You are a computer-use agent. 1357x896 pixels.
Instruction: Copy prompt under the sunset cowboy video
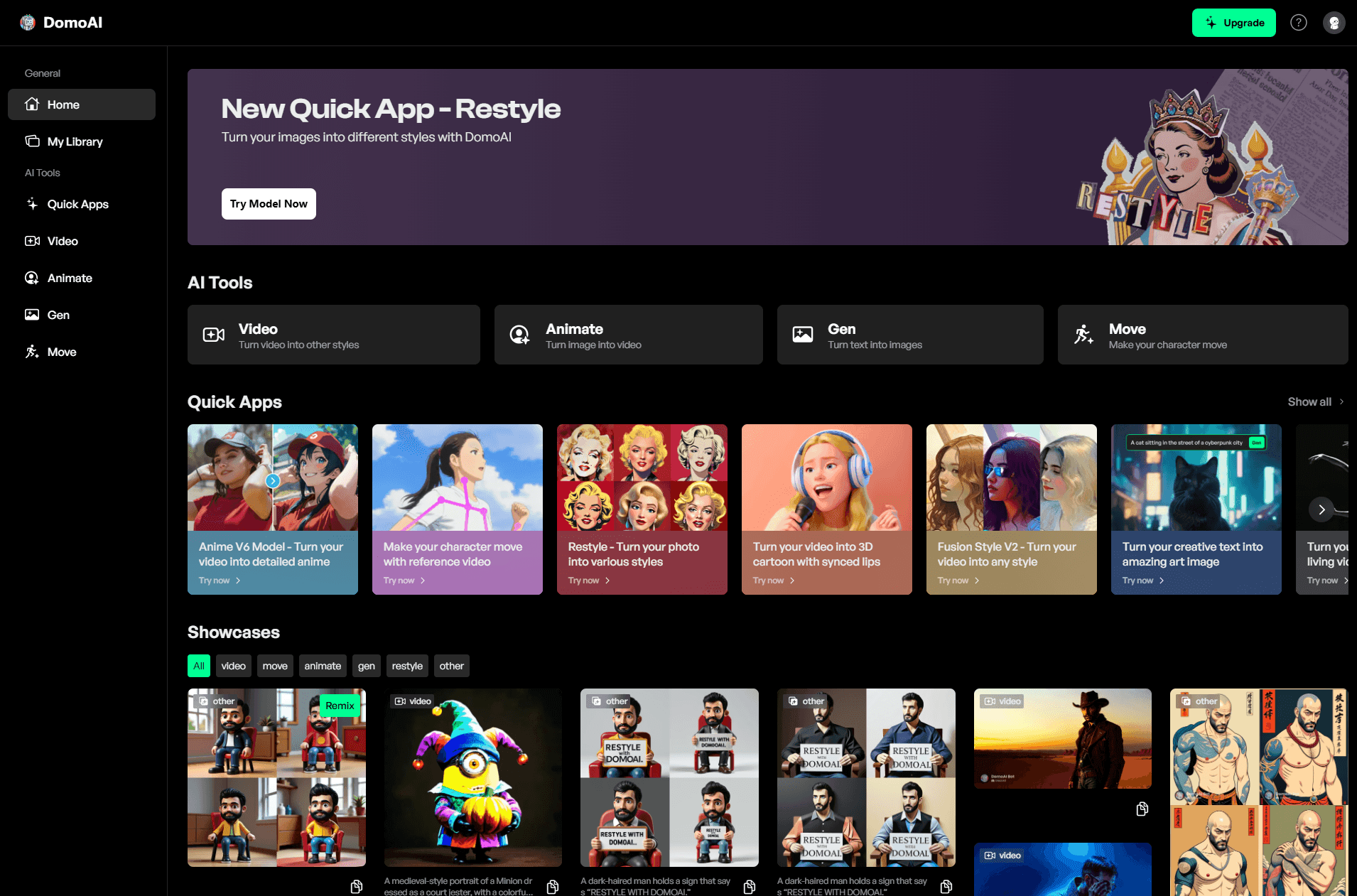click(x=1142, y=809)
